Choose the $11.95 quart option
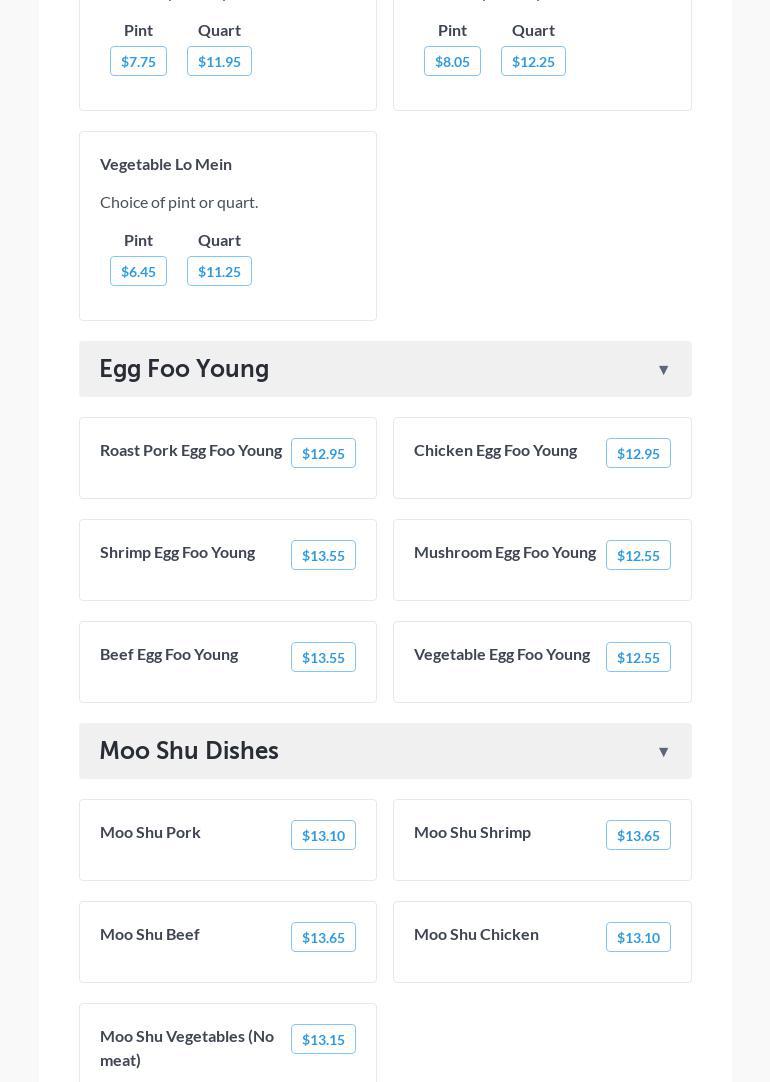The width and height of the screenshot is (770, 1082). point(219,62)
